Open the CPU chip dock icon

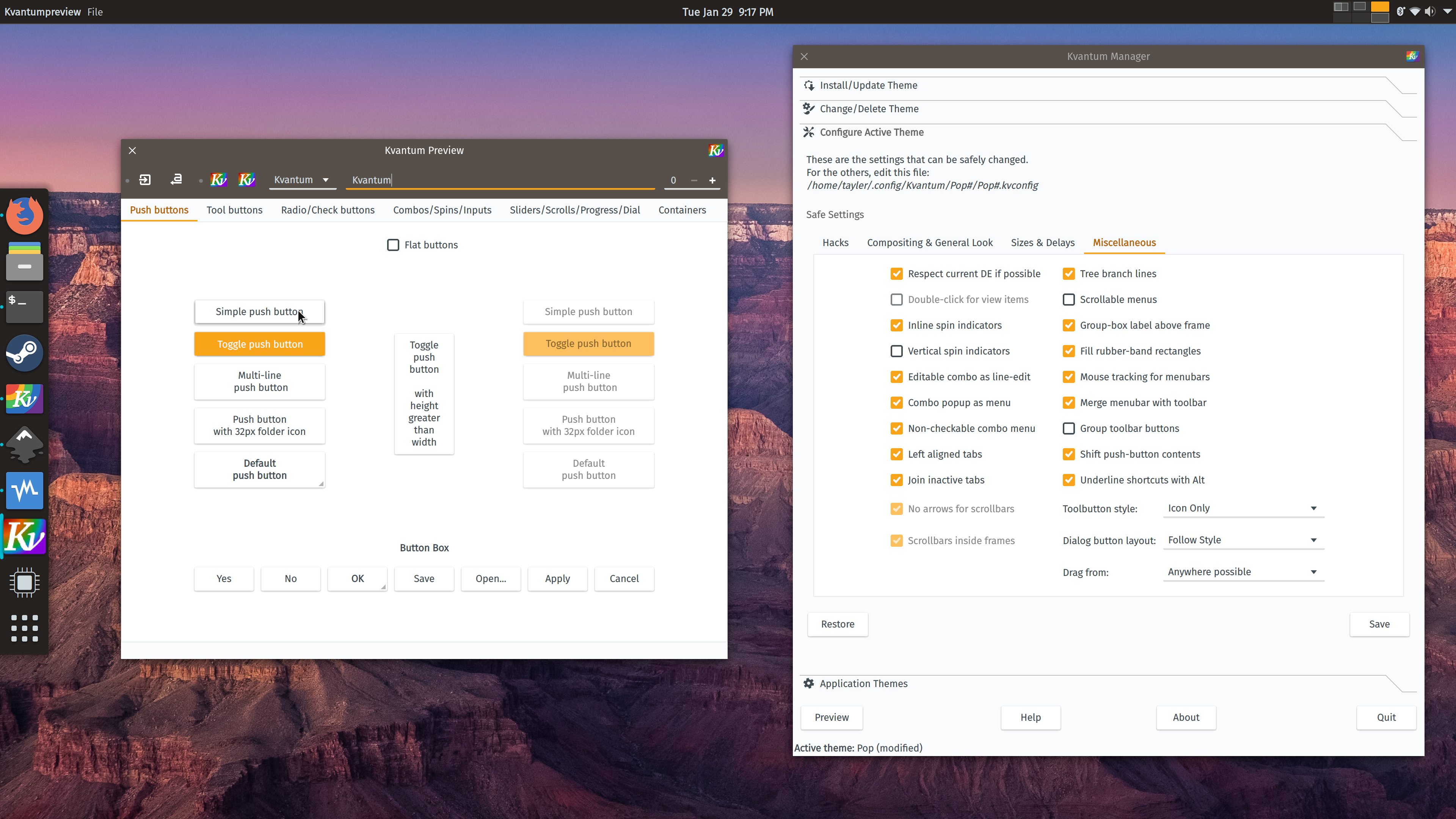click(x=24, y=582)
